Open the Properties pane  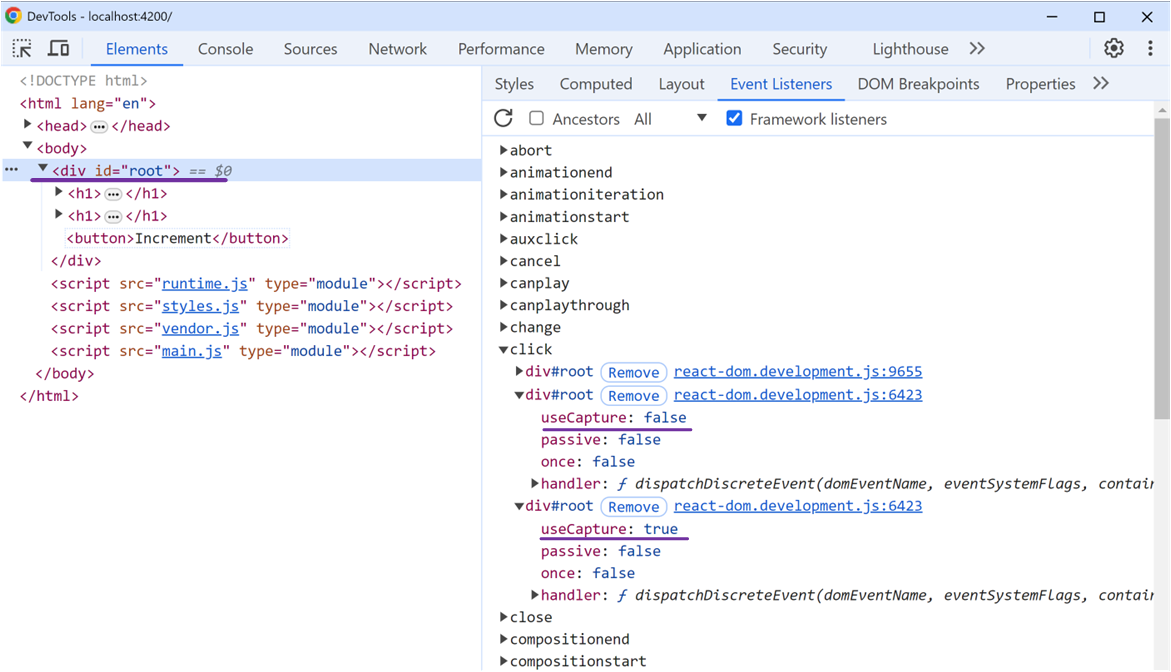pos(1040,84)
